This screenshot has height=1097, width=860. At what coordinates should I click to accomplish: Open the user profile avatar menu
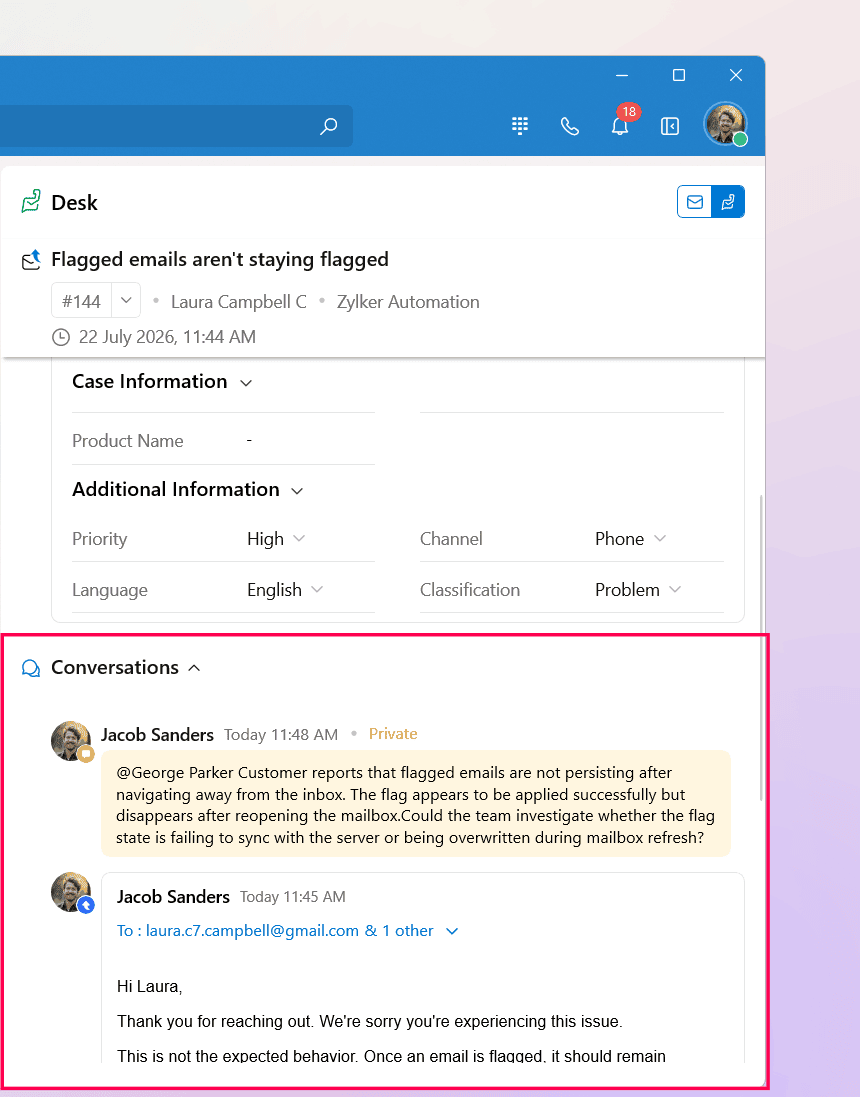[726, 124]
